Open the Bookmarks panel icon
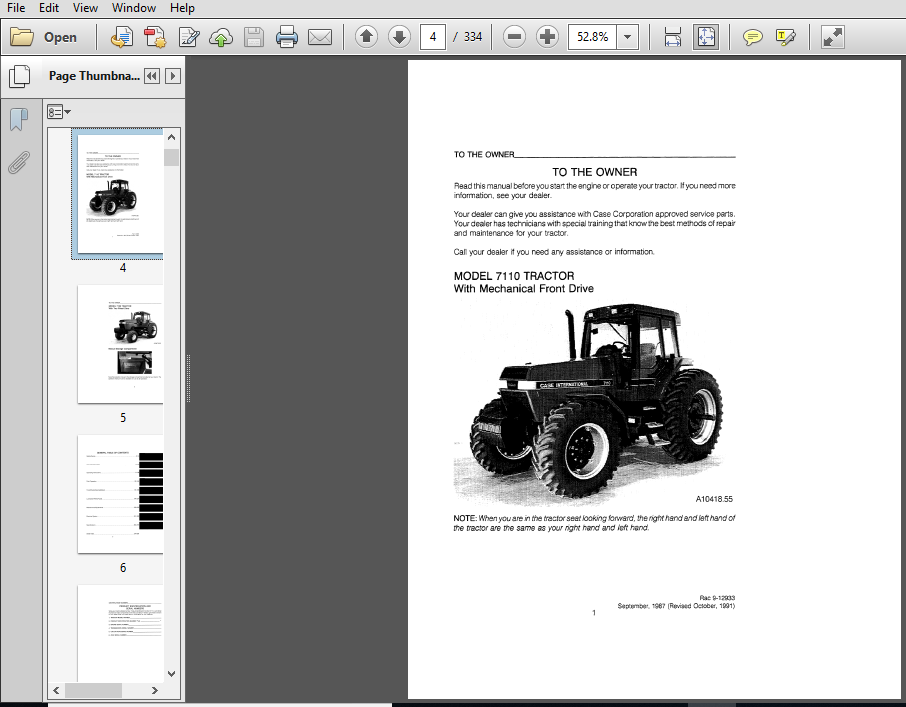This screenshot has height=707, width=906. [19, 119]
